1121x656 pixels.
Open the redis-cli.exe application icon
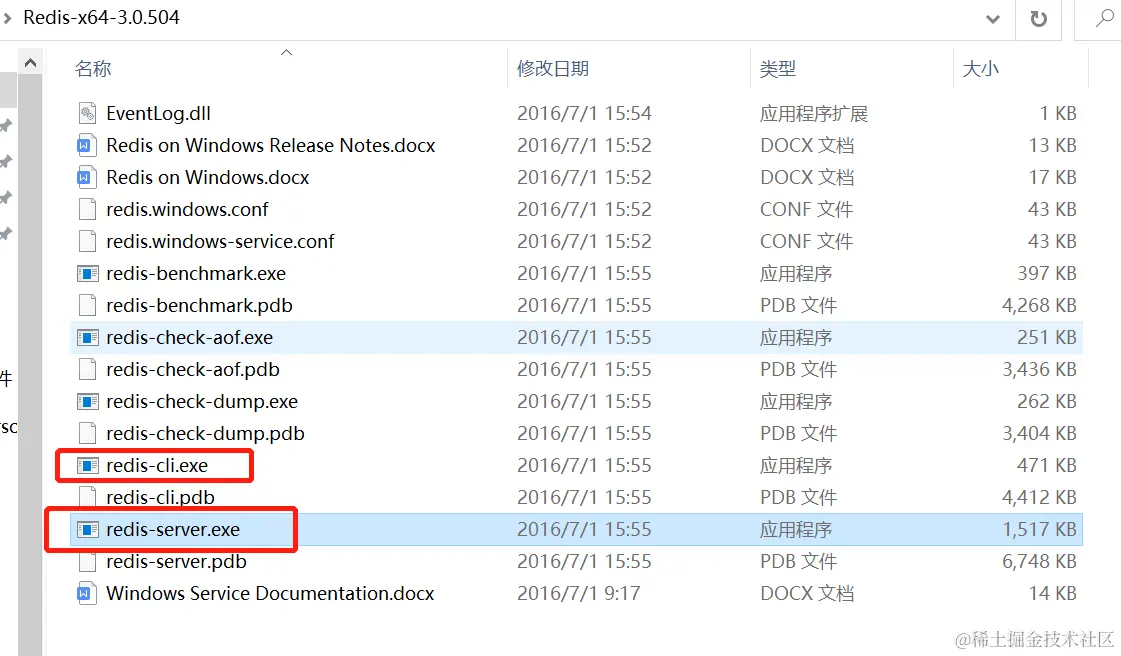click(88, 465)
